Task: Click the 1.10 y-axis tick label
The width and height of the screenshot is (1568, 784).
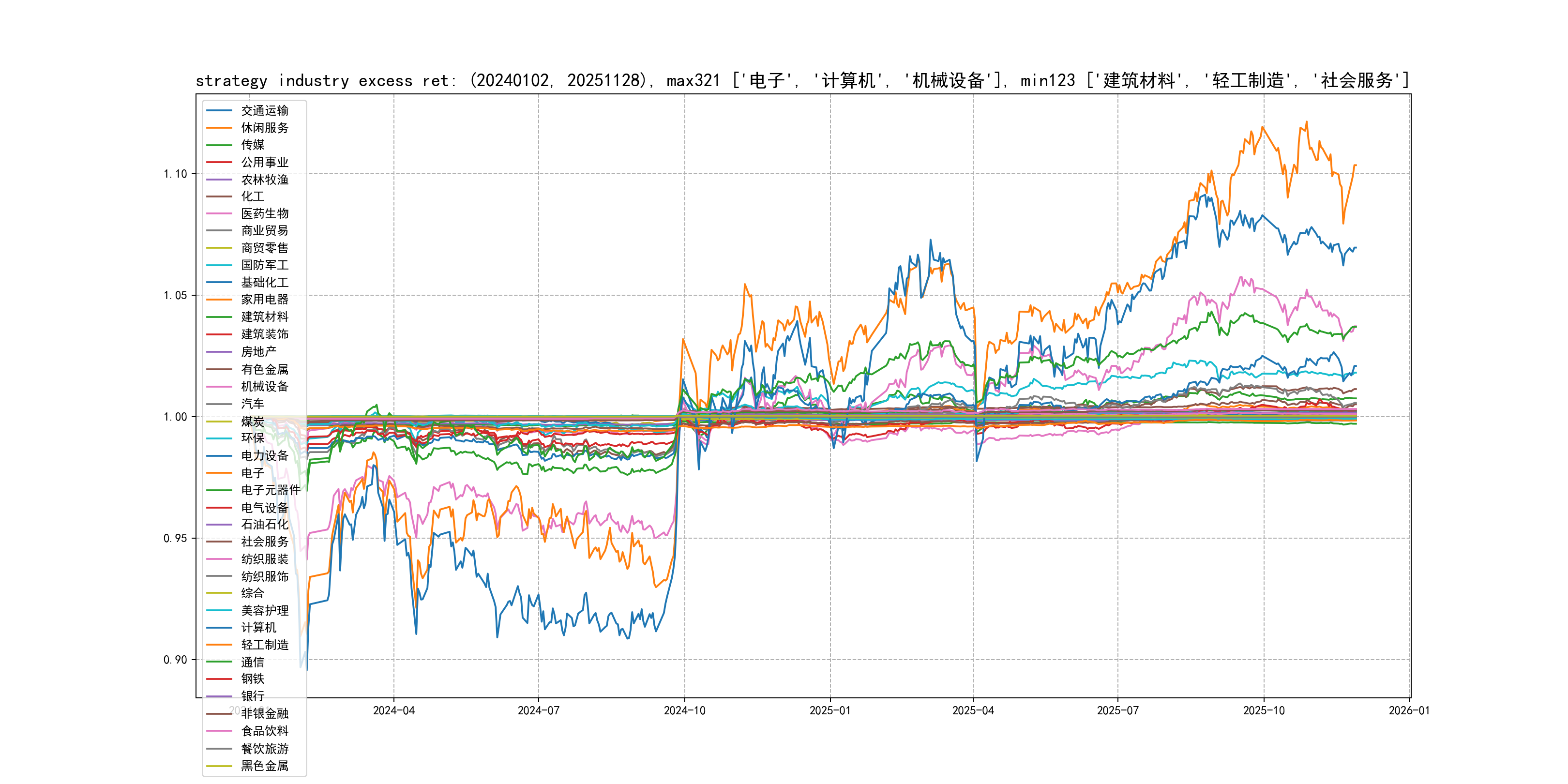Action: 175,174
